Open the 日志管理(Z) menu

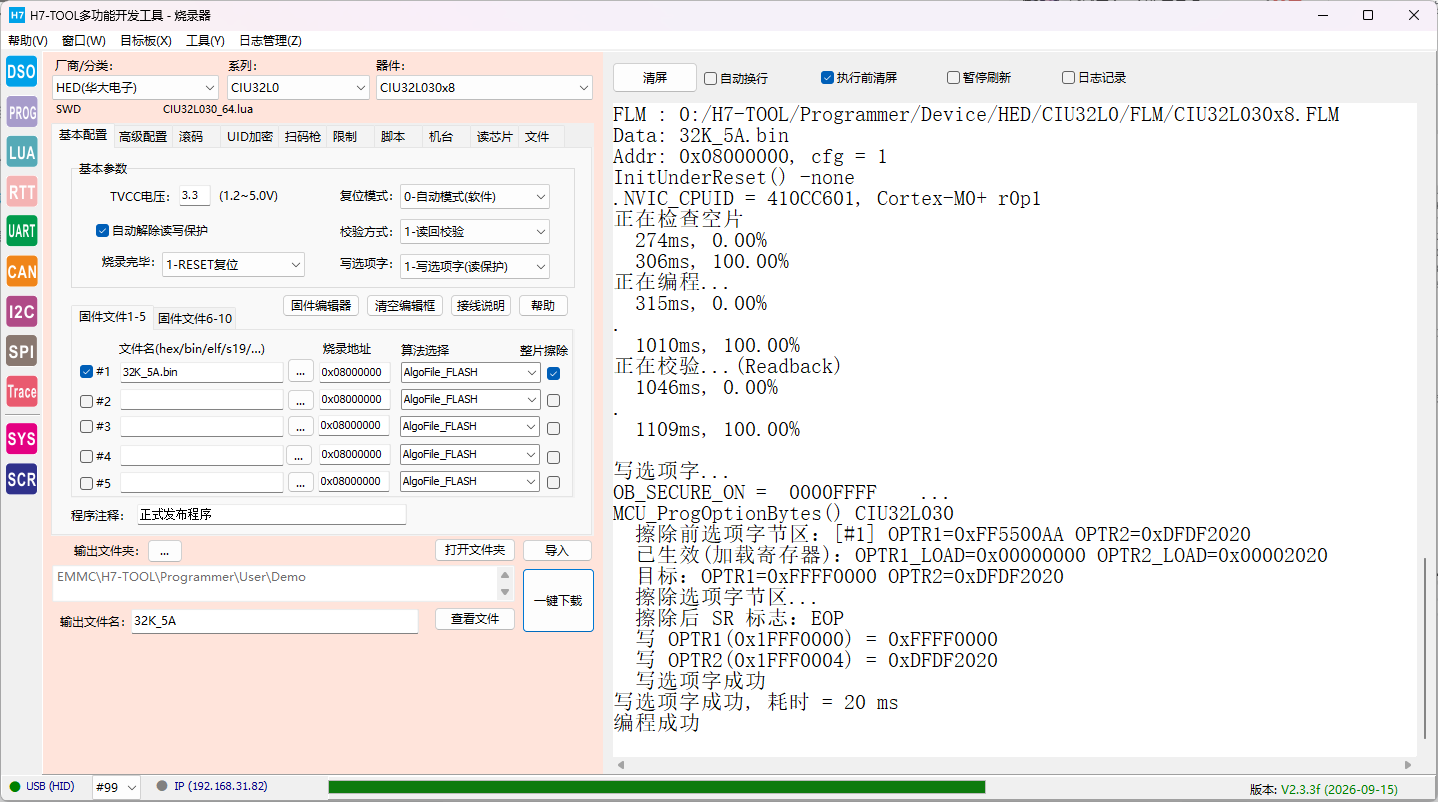(x=270, y=41)
